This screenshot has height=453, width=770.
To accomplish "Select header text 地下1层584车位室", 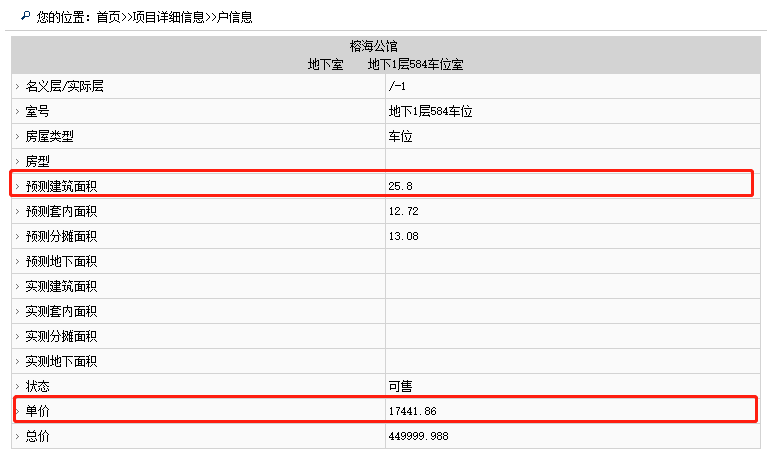I will click(x=415, y=64).
